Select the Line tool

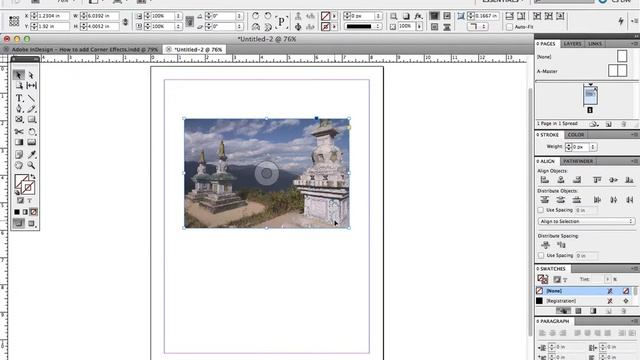click(31, 98)
